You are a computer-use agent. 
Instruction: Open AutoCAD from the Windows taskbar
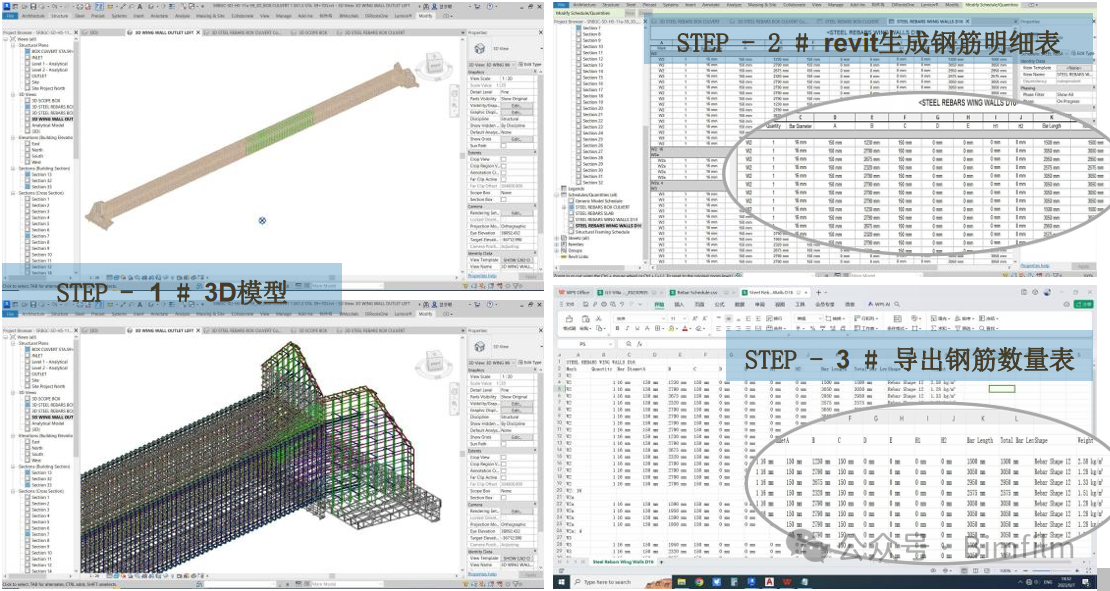point(769,582)
